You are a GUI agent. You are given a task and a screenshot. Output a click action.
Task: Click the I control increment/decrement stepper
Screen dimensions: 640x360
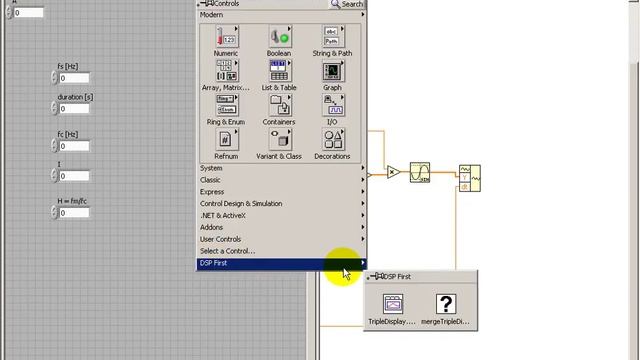tap(54, 176)
